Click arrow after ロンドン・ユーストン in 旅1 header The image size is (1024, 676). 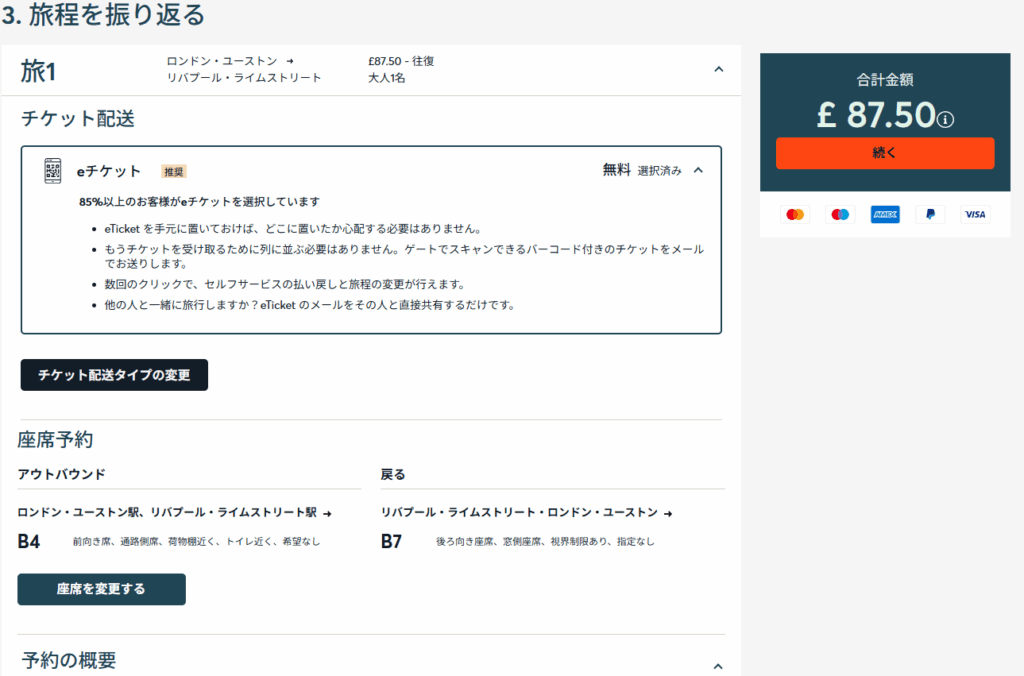pyautogui.click(x=290, y=61)
